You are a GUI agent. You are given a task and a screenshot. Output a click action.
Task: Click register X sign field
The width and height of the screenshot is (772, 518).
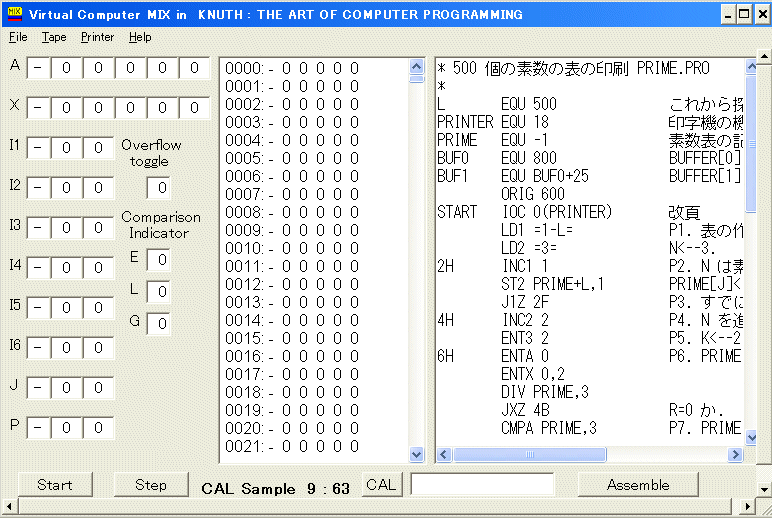pos(38,108)
